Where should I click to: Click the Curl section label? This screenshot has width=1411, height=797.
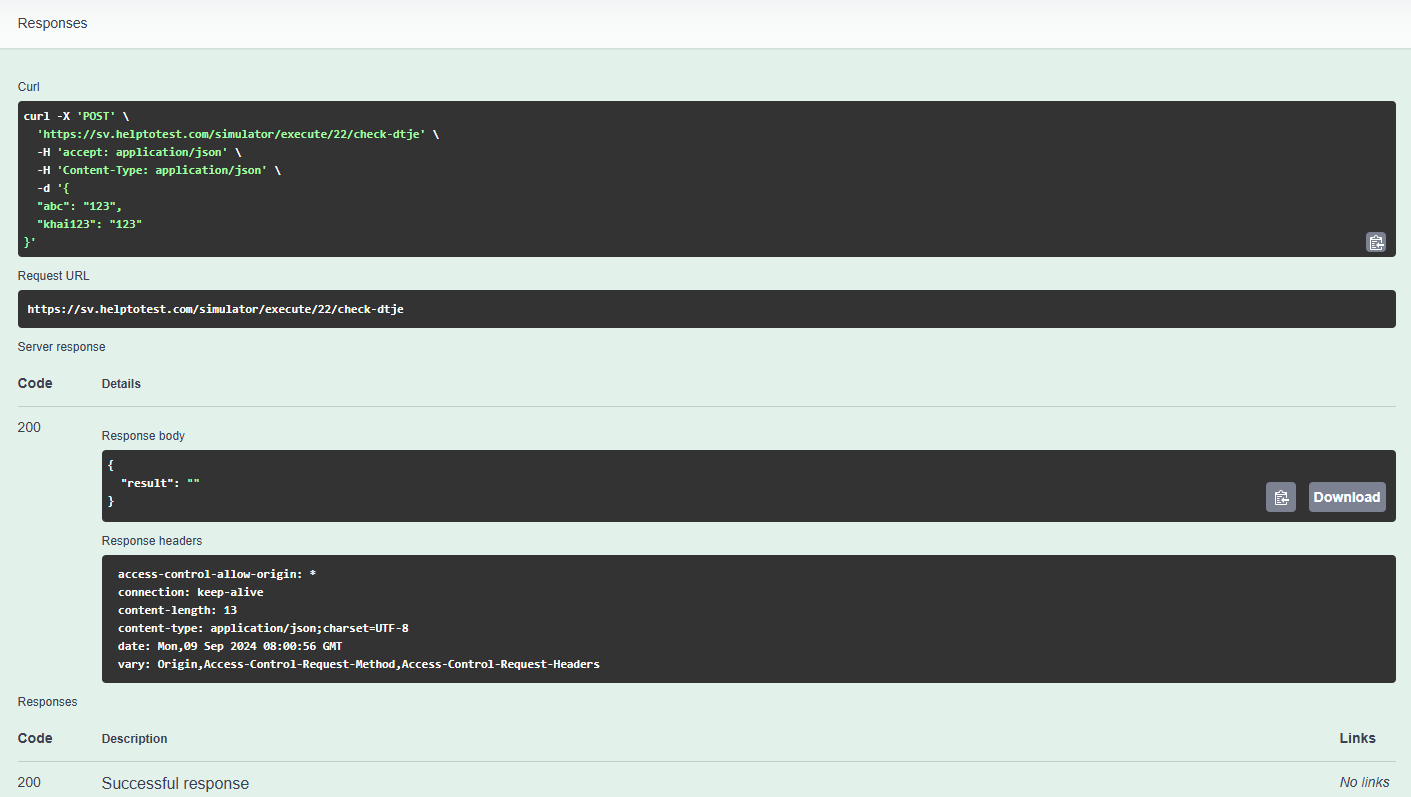pos(29,87)
